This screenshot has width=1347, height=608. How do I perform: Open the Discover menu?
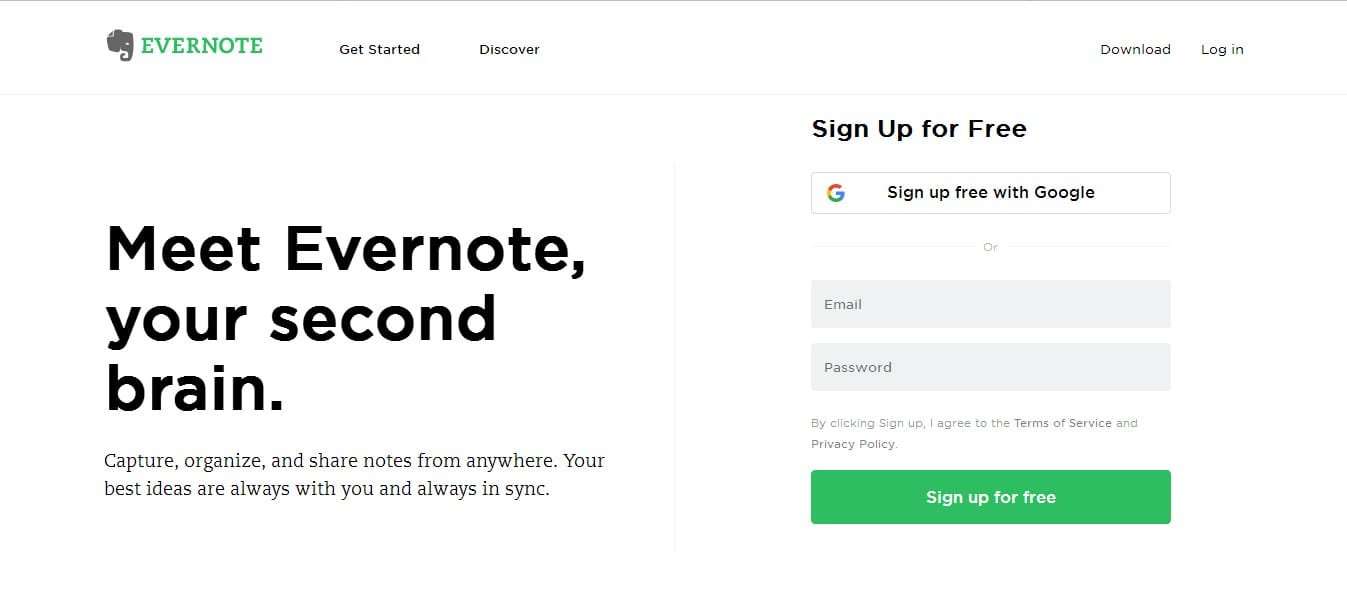pos(509,49)
